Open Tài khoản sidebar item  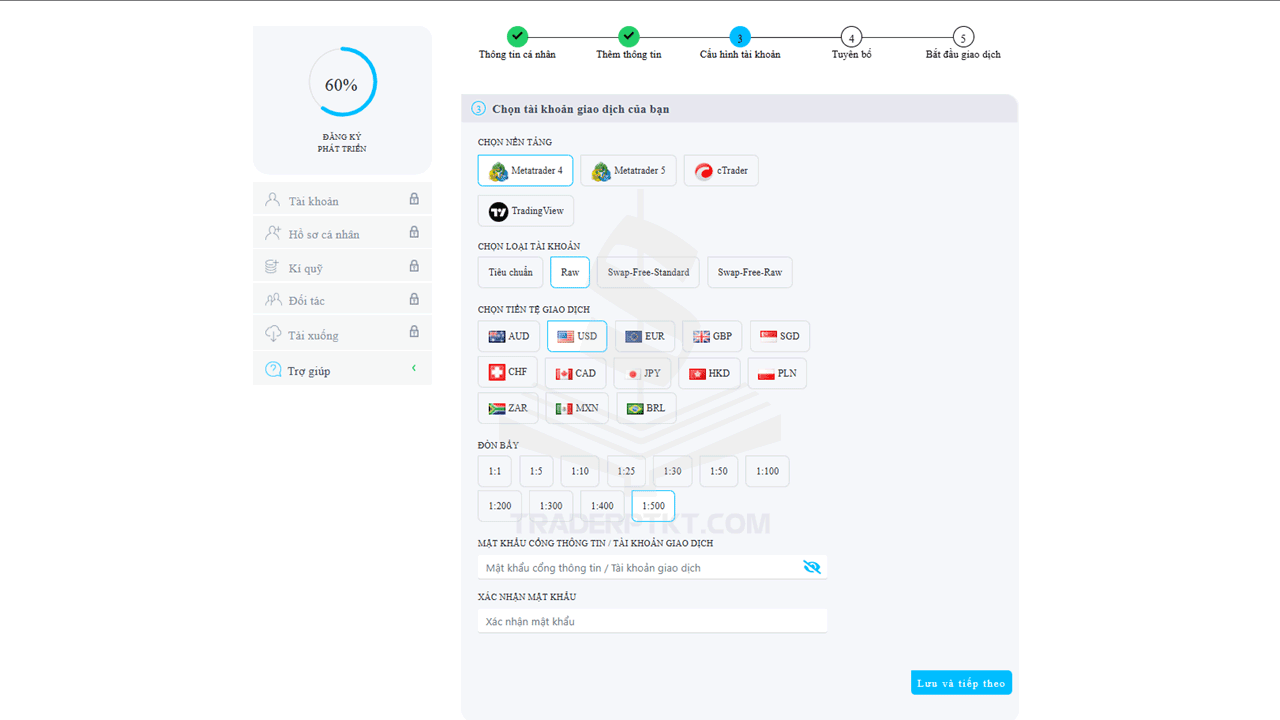point(342,200)
